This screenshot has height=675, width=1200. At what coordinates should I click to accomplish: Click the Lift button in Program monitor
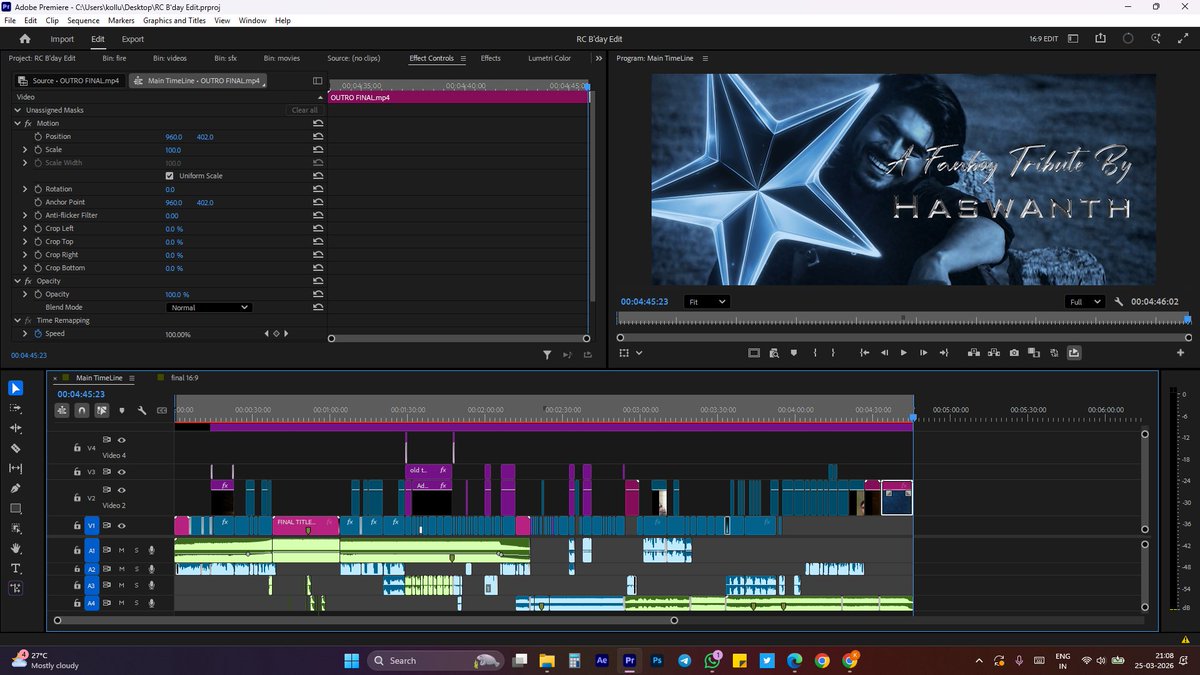[972, 352]
